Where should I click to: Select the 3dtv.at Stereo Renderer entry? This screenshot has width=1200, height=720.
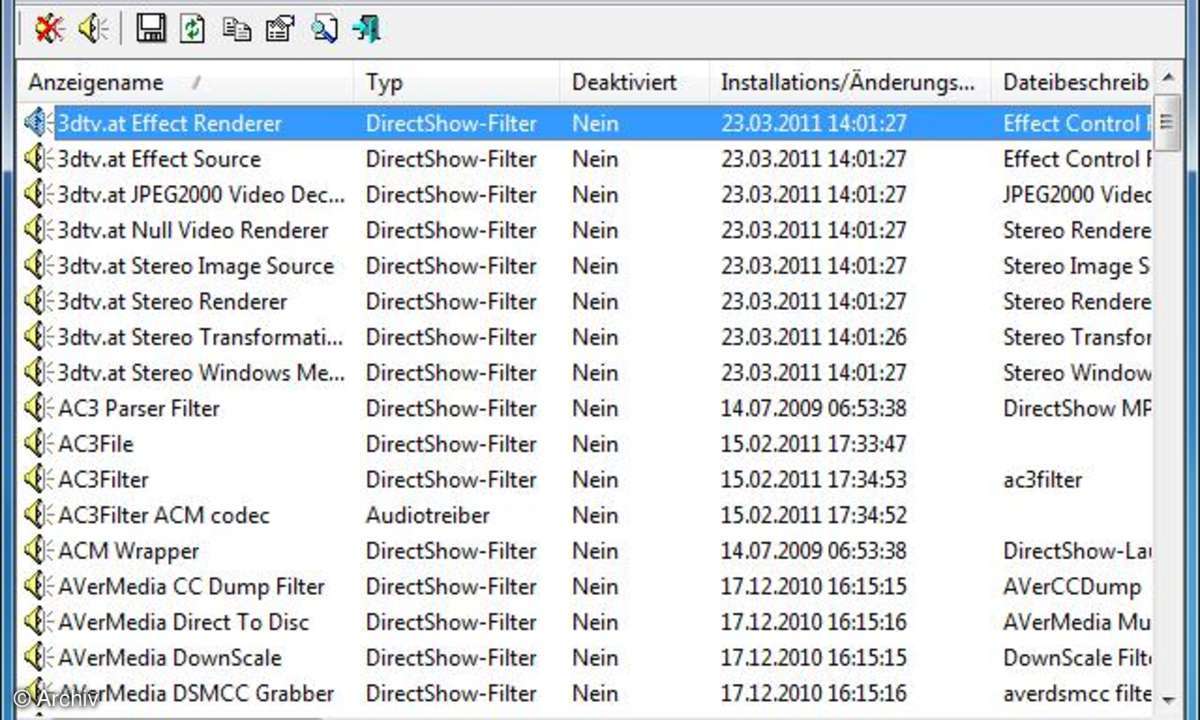tap(172, 301)
